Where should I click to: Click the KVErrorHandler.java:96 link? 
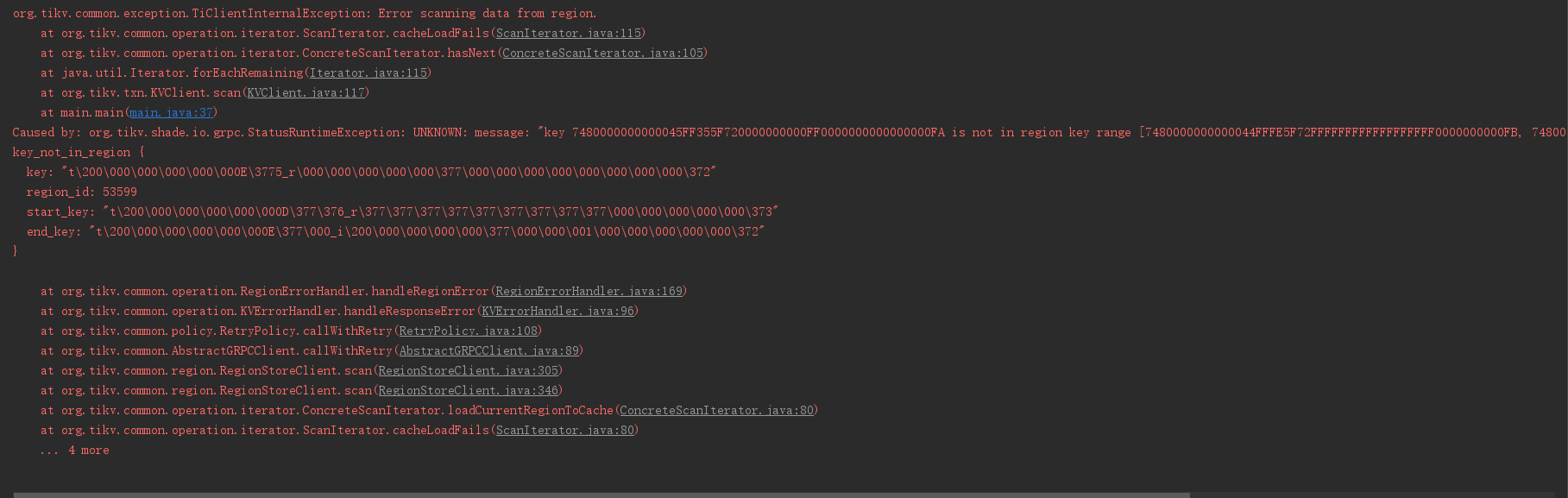[x=557, y=311]
